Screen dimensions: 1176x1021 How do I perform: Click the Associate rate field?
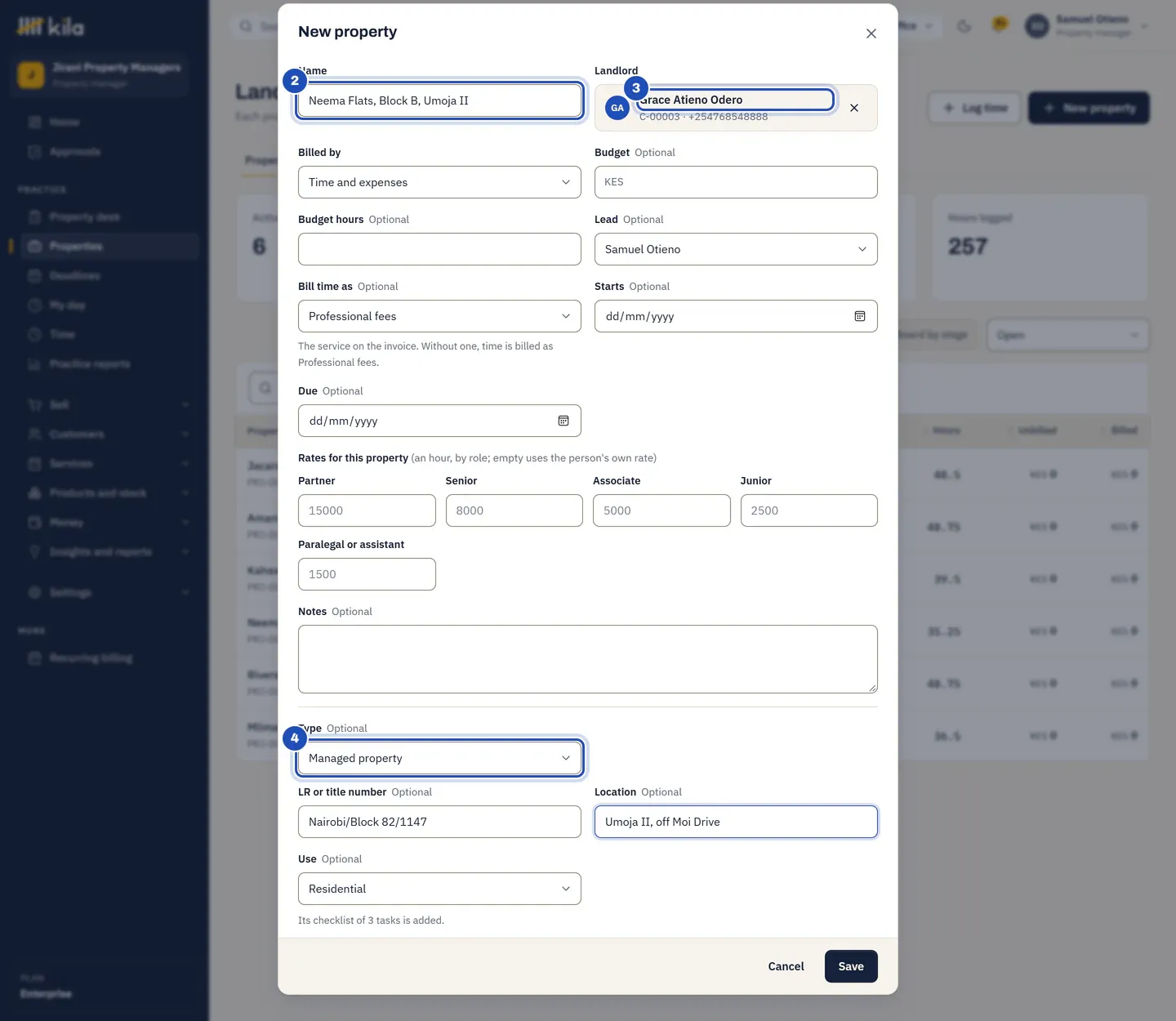tap(661, 510)
